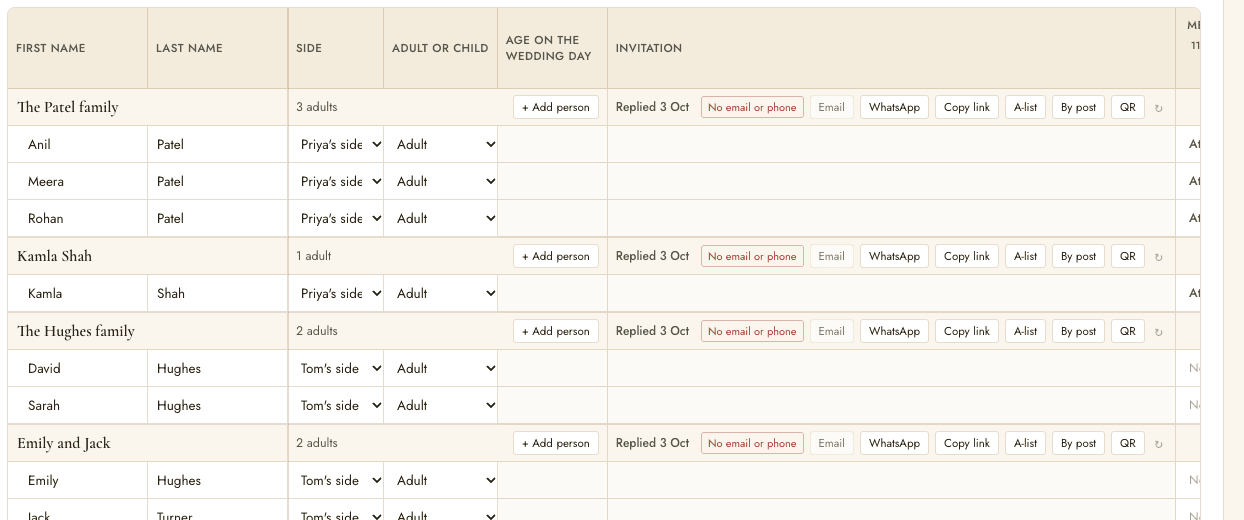
Task: Add person to the Hughes family
Action: tap(556, 331)
